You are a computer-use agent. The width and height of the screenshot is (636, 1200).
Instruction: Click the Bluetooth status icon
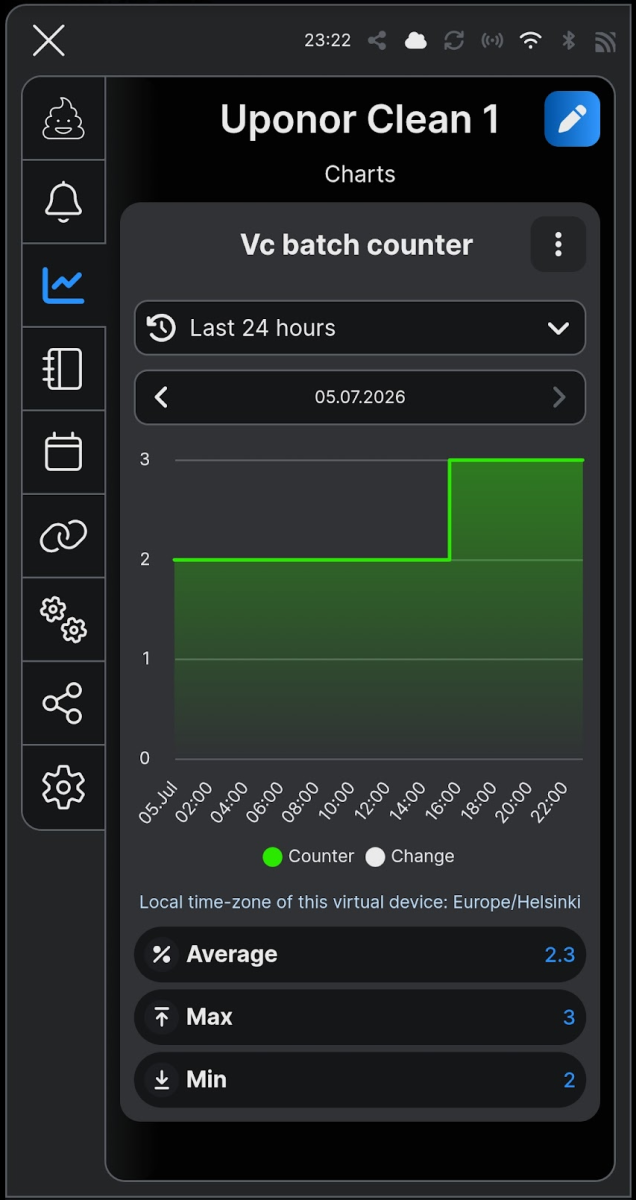click(x=568, y=40)
